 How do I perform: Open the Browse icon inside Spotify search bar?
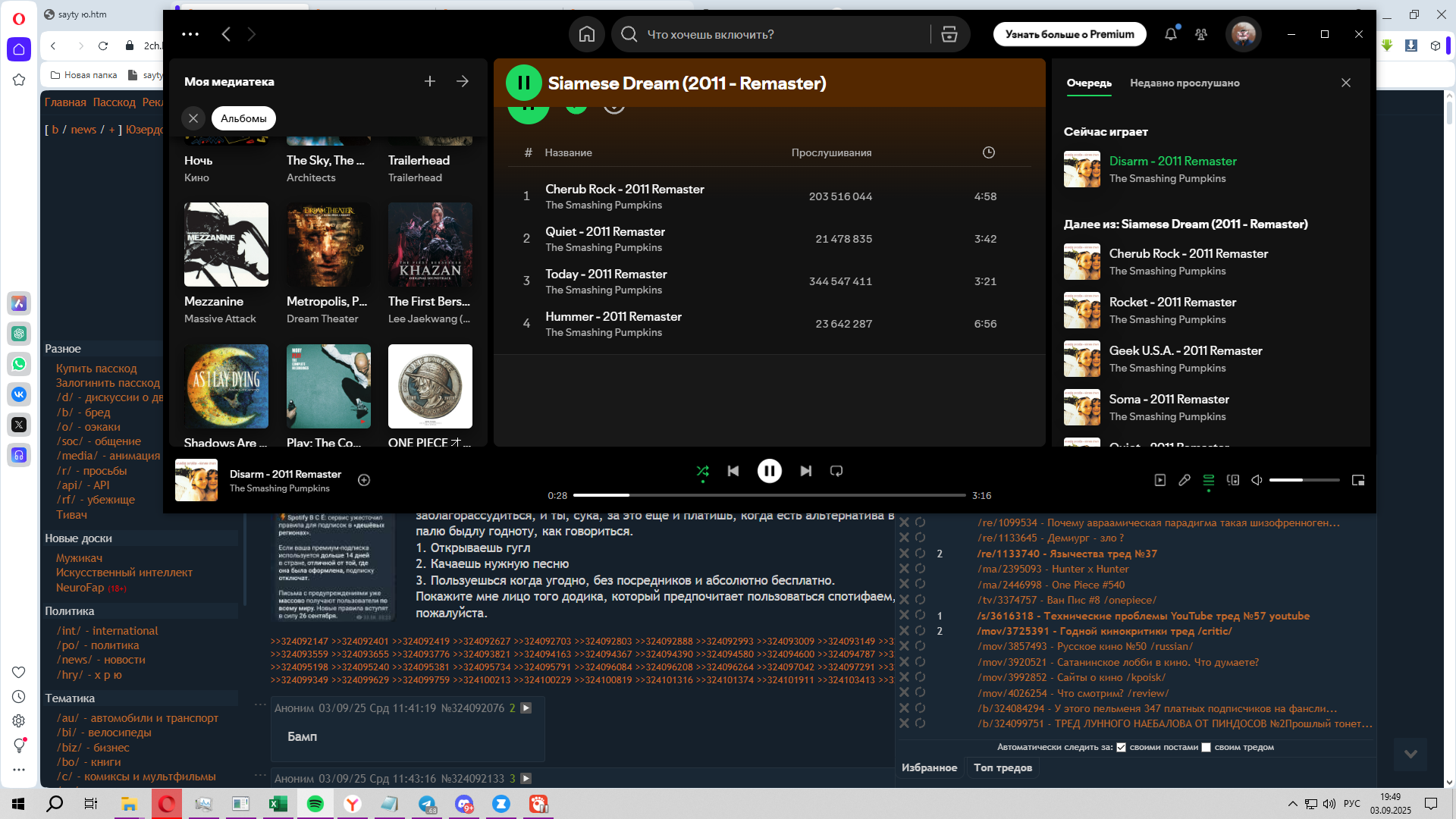pos(949,34)
